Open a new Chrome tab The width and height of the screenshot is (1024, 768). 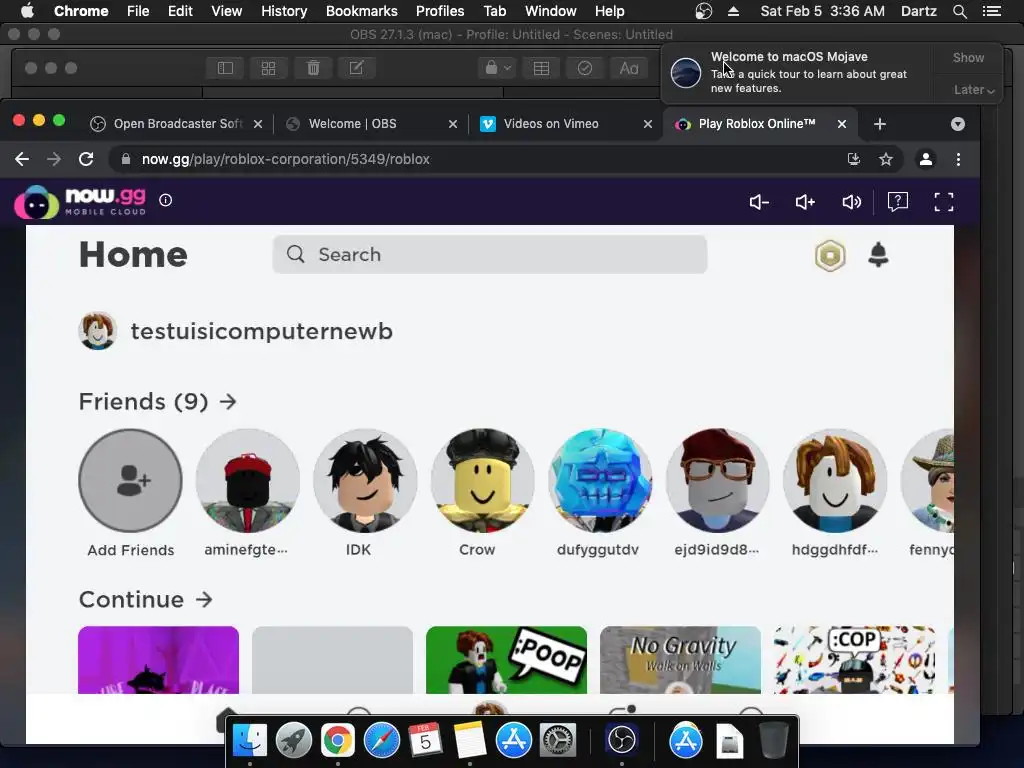[x=880, y=124]
